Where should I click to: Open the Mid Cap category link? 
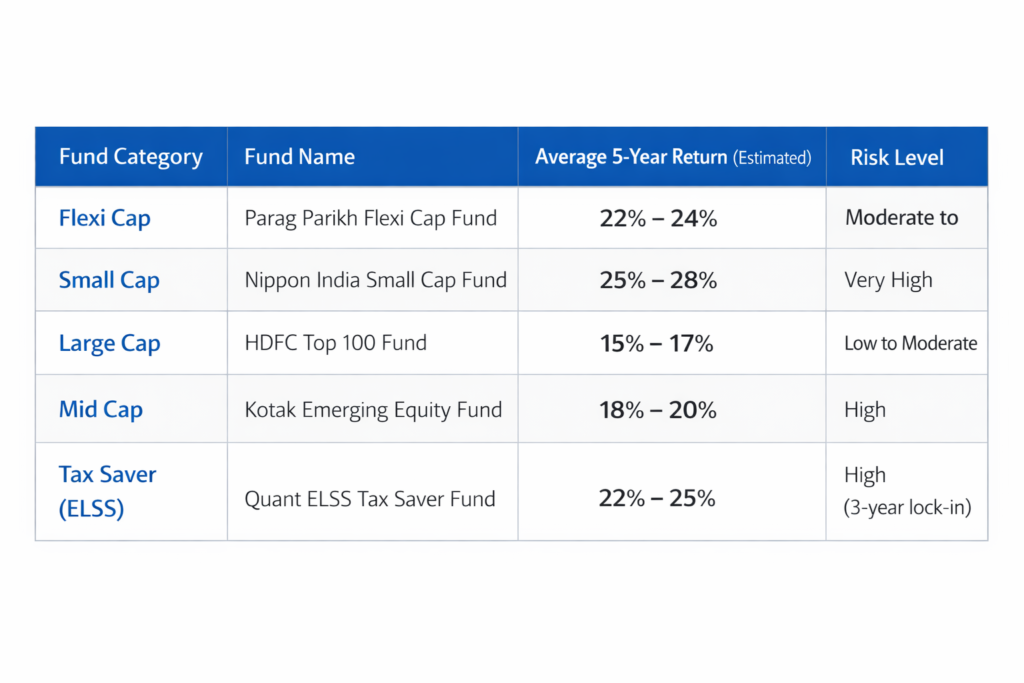(100, 409)
